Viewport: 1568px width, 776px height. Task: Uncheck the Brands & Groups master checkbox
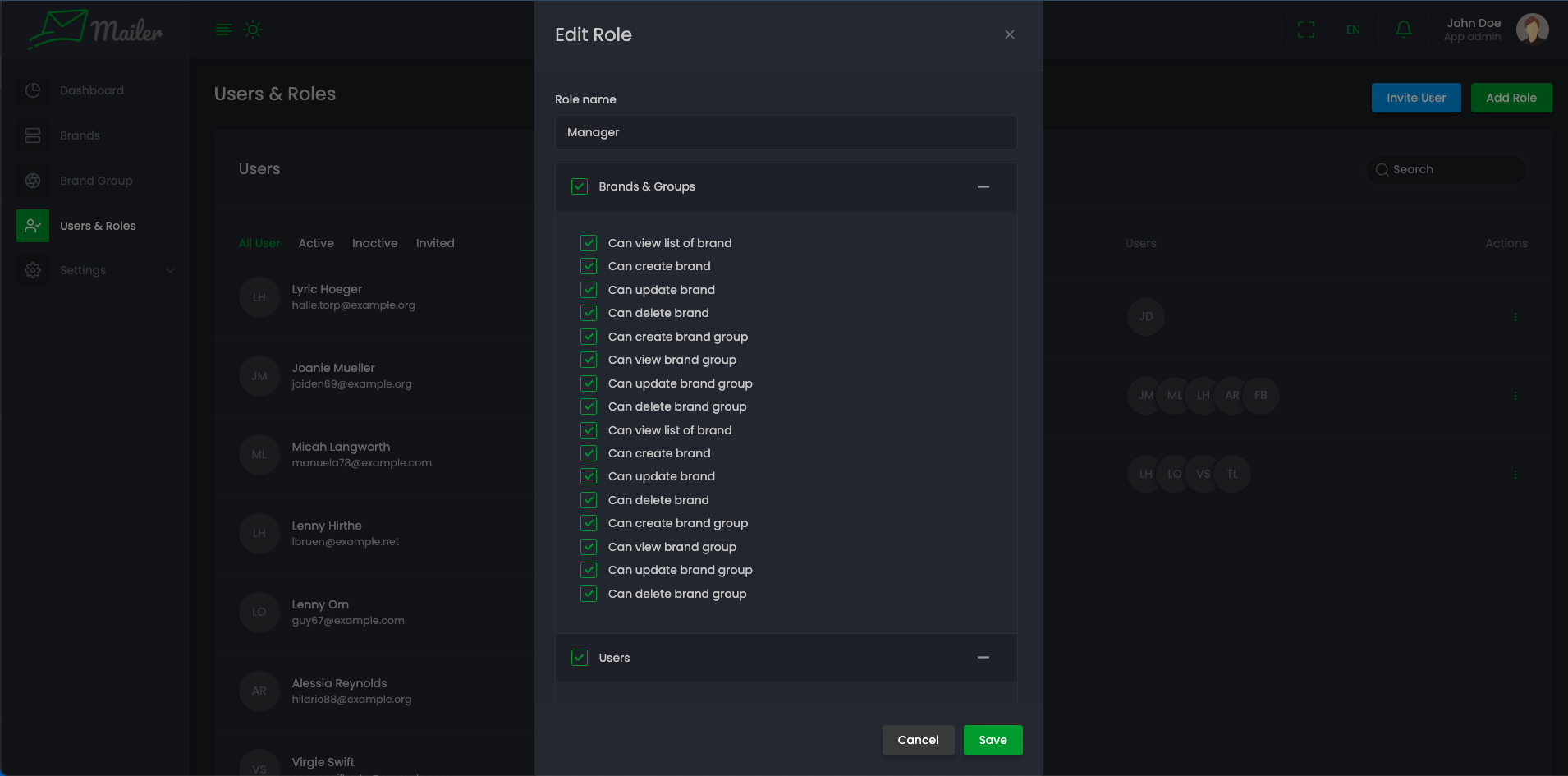pos(580,186)
